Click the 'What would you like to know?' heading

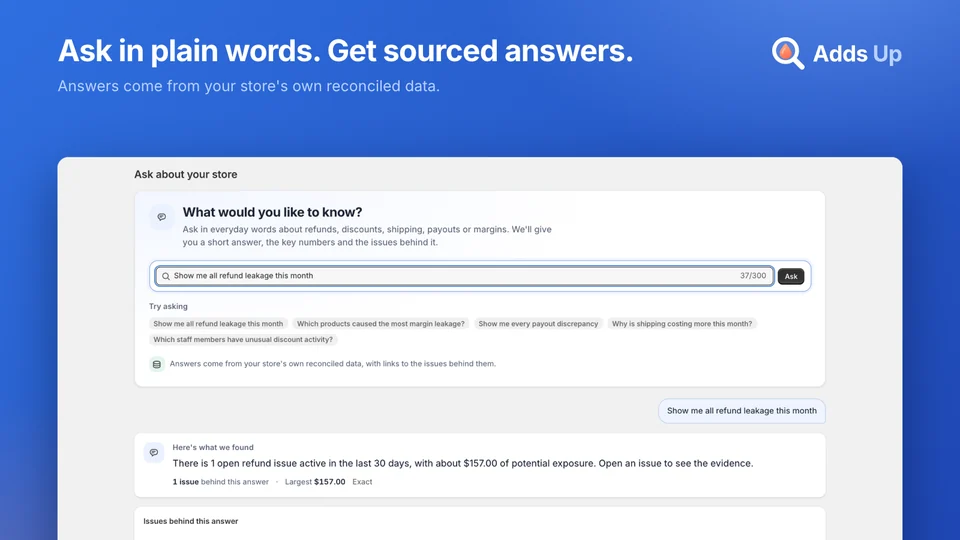pos(272,212)
